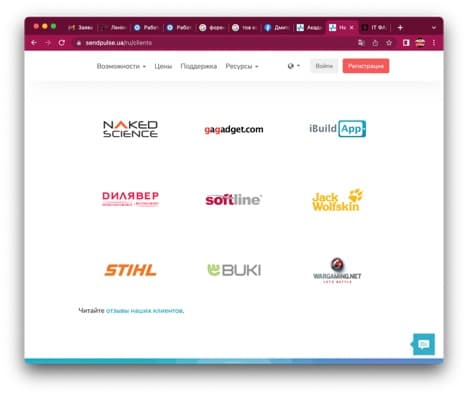The width and height of the screenshot is (468, 396).
Task: Click the share page icon
Action: tap(375, 43)
